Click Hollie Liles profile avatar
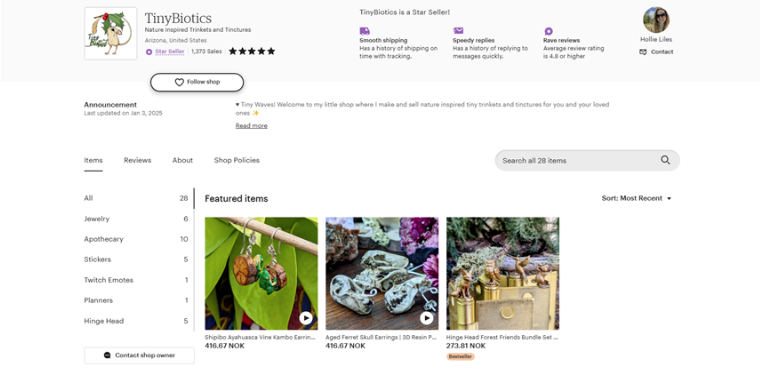 tap(656, 20)
